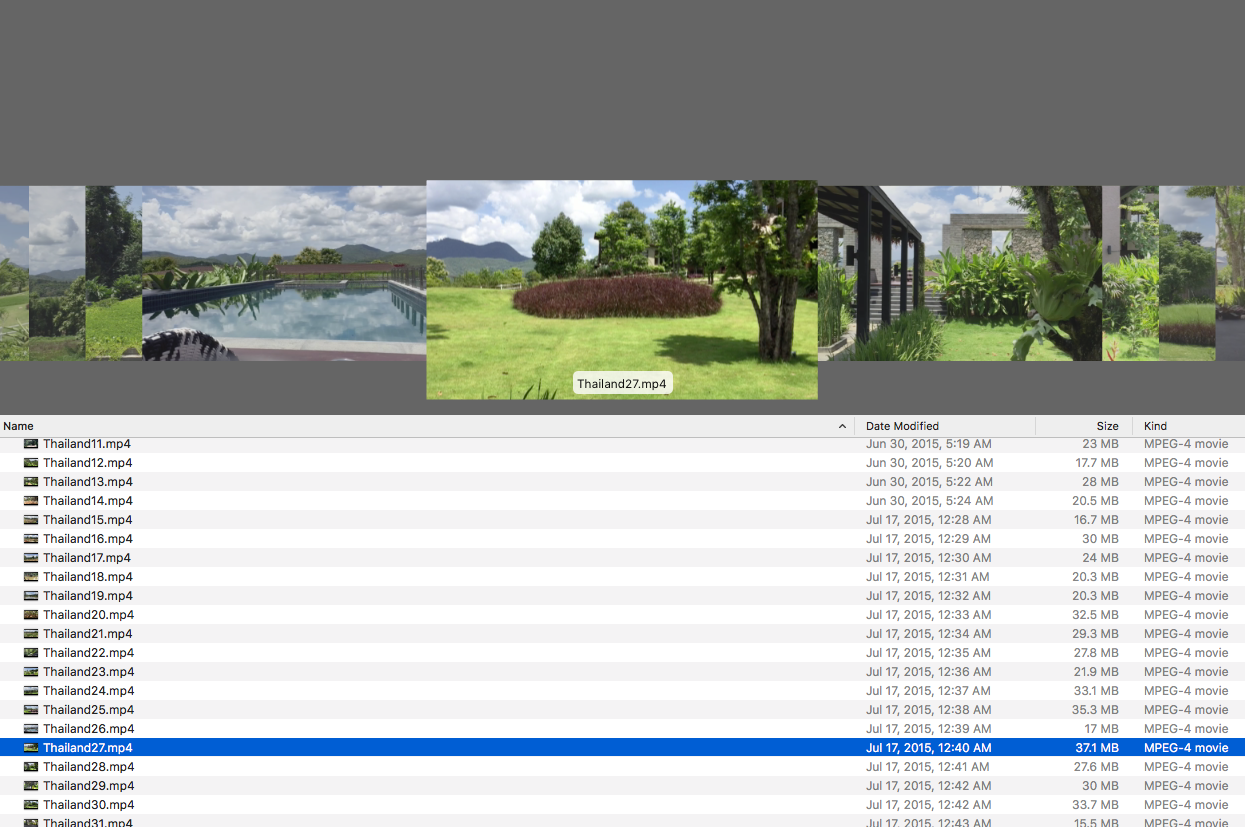
Task: Click the 35.3 MB size value
Action: 1097,710
